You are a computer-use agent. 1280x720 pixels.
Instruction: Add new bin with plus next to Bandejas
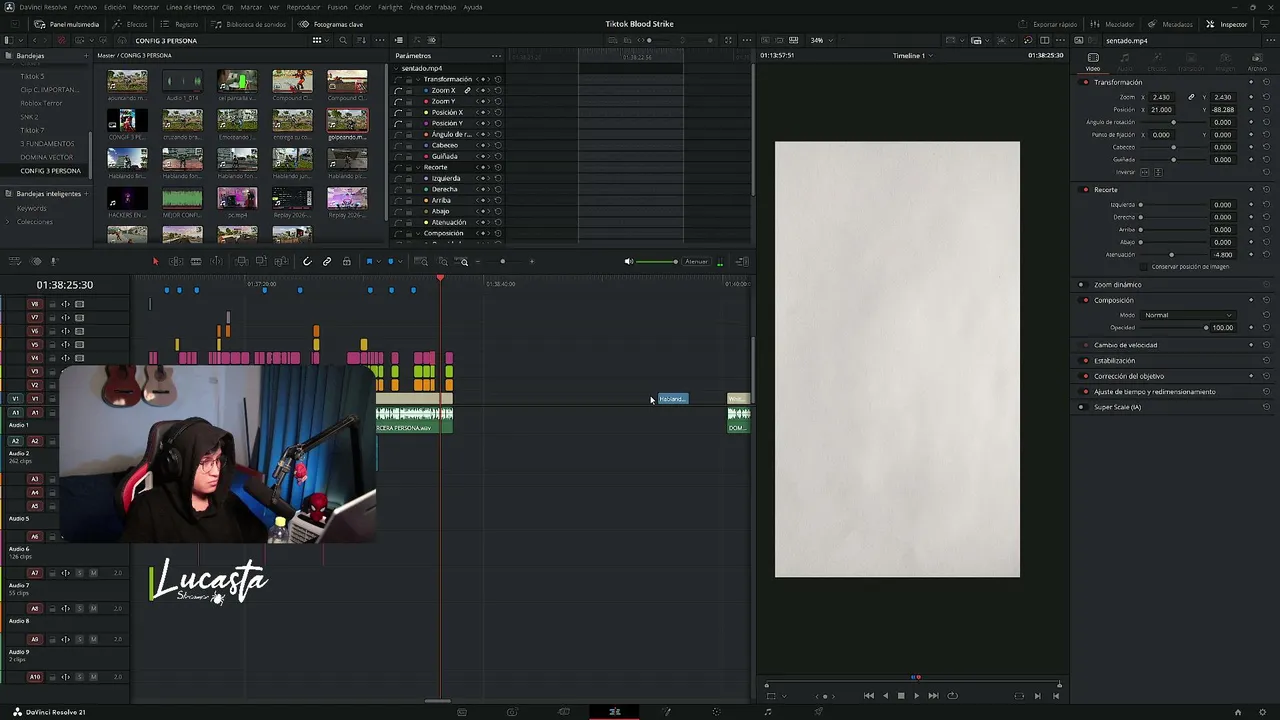pyautogui.click(x=86, y=56)
